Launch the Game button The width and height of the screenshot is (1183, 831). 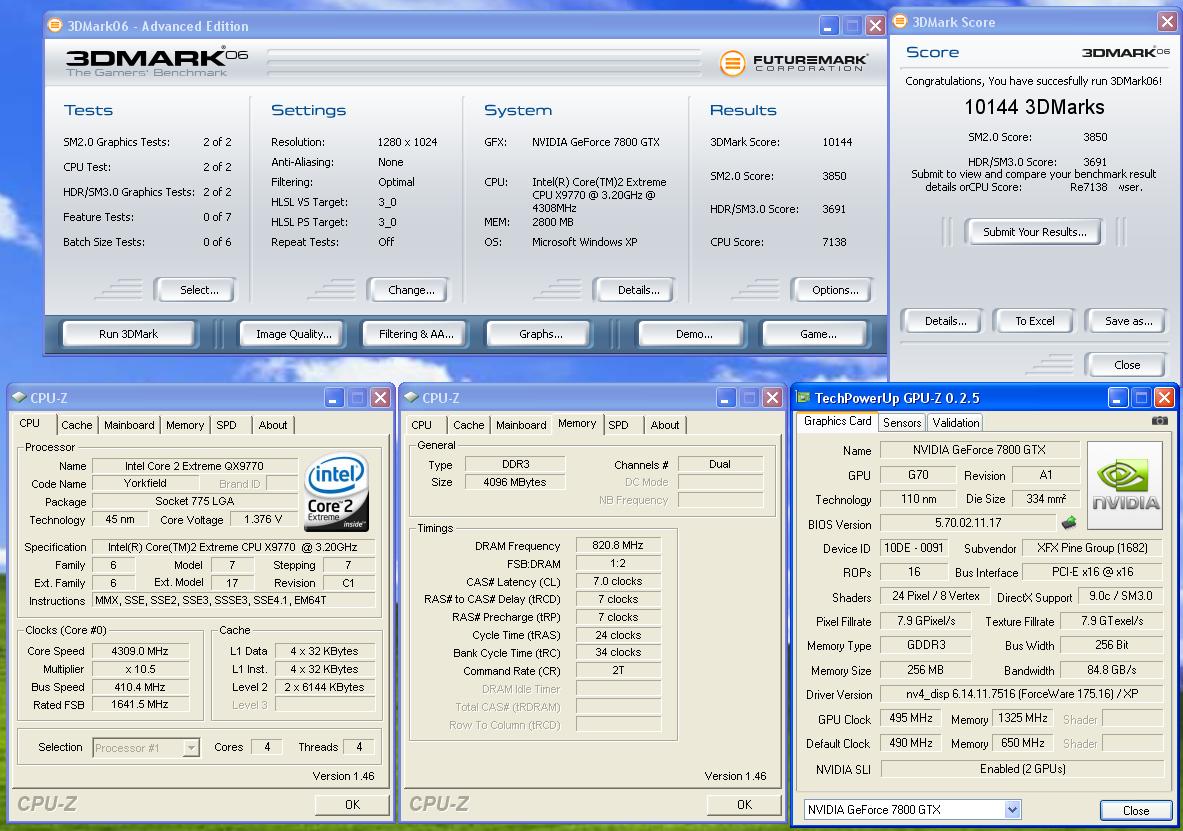tap(818, 334)
